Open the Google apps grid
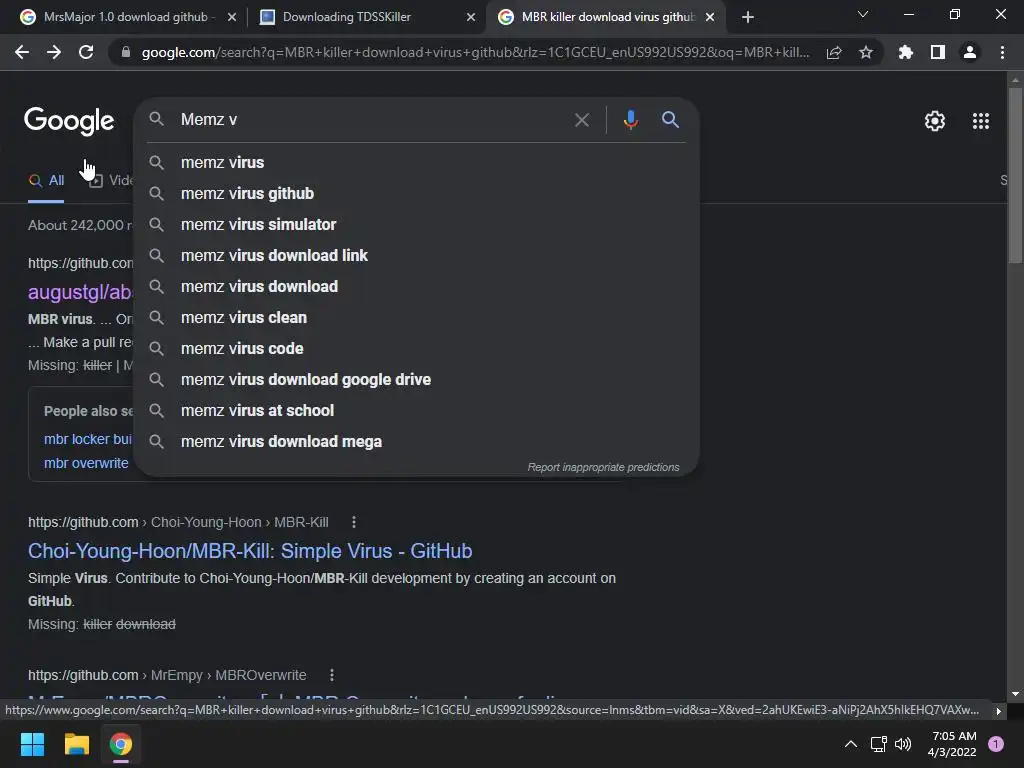This screenshot has width=1024, height=768. pos(981,121)
